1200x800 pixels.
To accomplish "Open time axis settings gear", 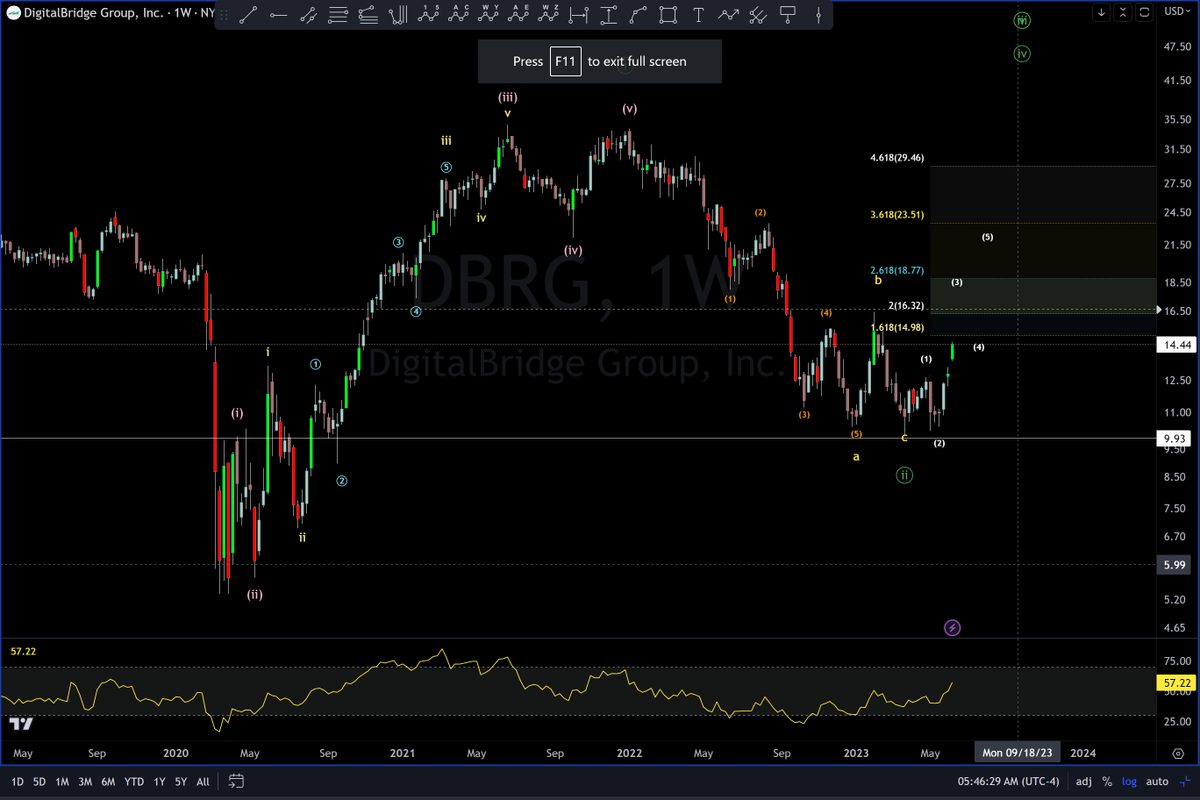I will [1177, 753].
